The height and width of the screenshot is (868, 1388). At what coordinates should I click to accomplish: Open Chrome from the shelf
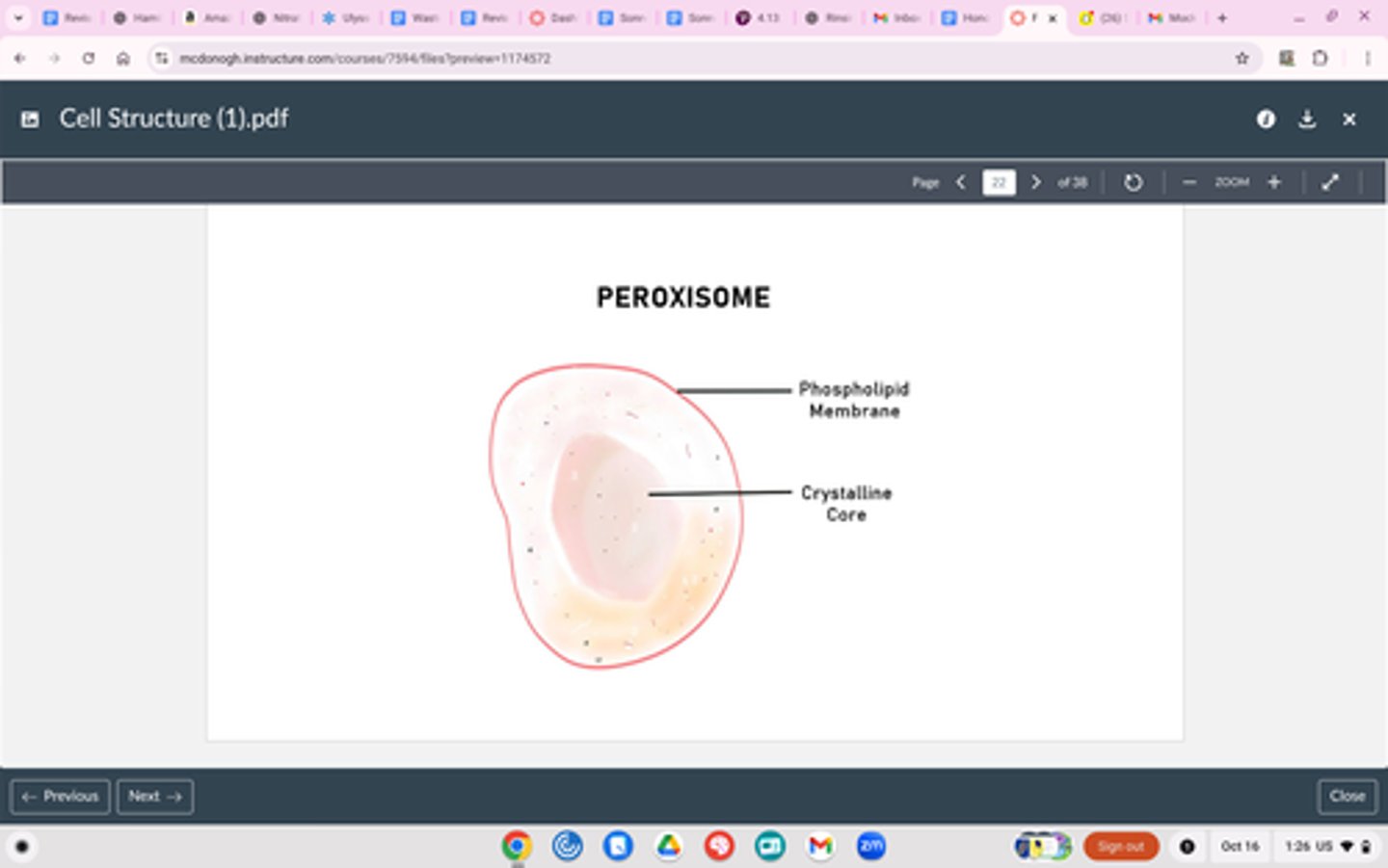pyautogui.click(x=517, y=847)
